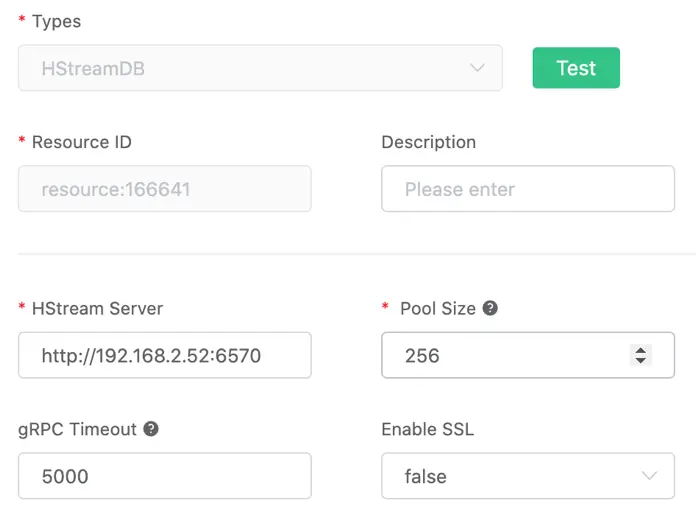The height and width of the screenshot is (530, 696).
Task: Click the gRPC Timeout label text
Action: [x=77, y=429]
